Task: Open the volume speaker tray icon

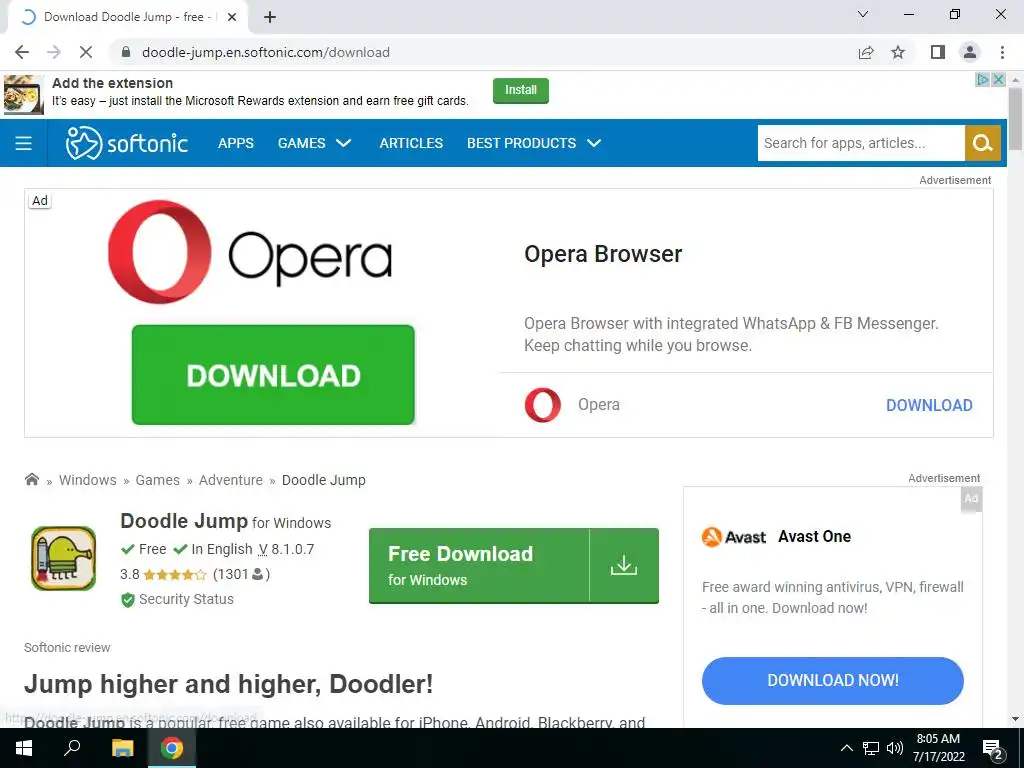Action: pyautogui.click(x=895, y=748)
